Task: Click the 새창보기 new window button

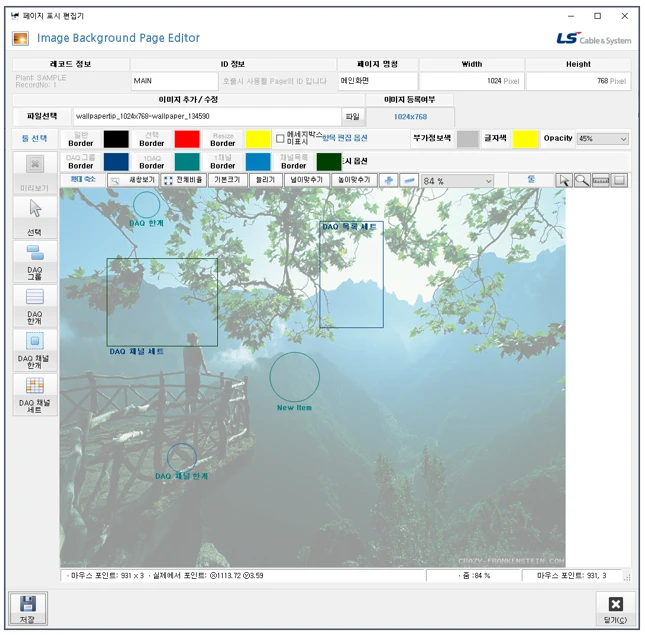Action: [133, 180]
